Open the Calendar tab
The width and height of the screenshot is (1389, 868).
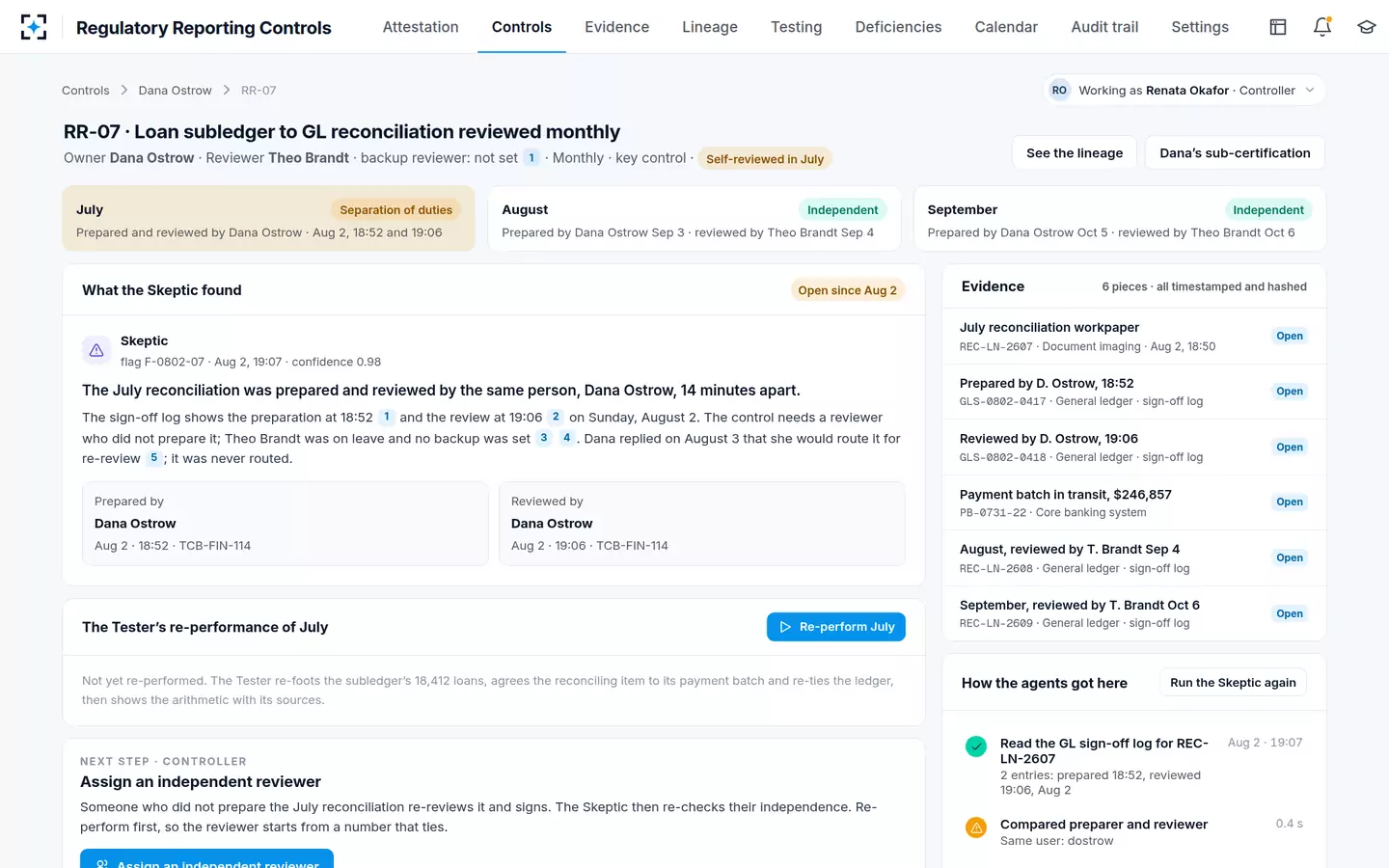click(x=1006, y=27)
